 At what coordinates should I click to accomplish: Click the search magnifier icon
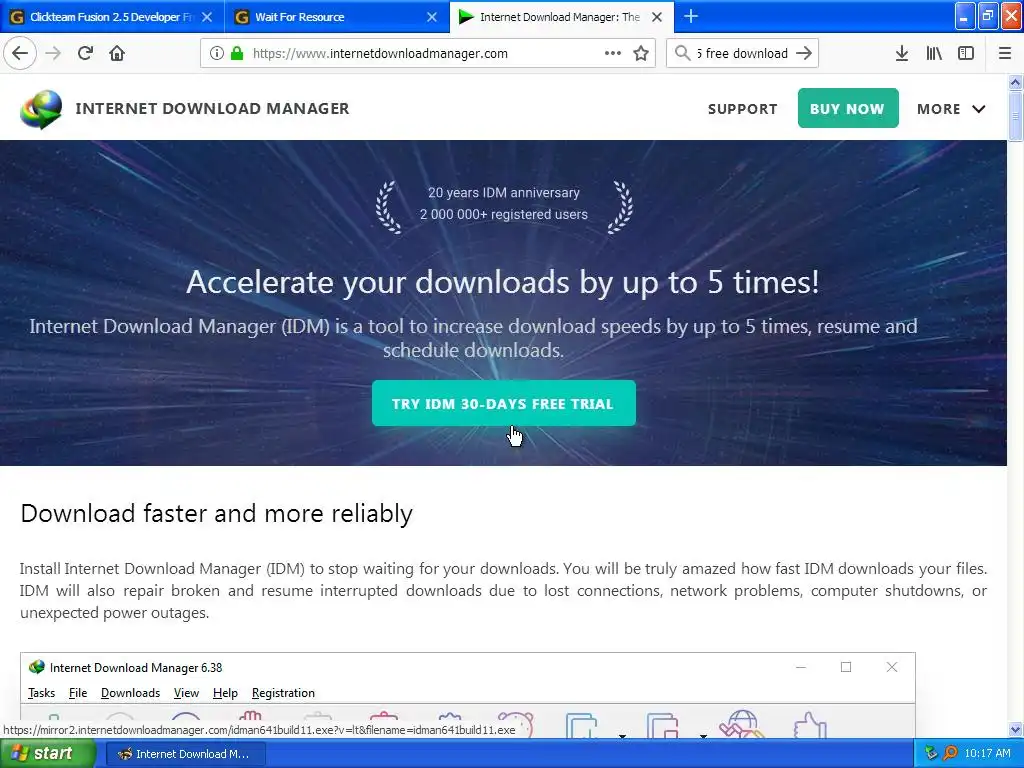(x=682, y=54)
